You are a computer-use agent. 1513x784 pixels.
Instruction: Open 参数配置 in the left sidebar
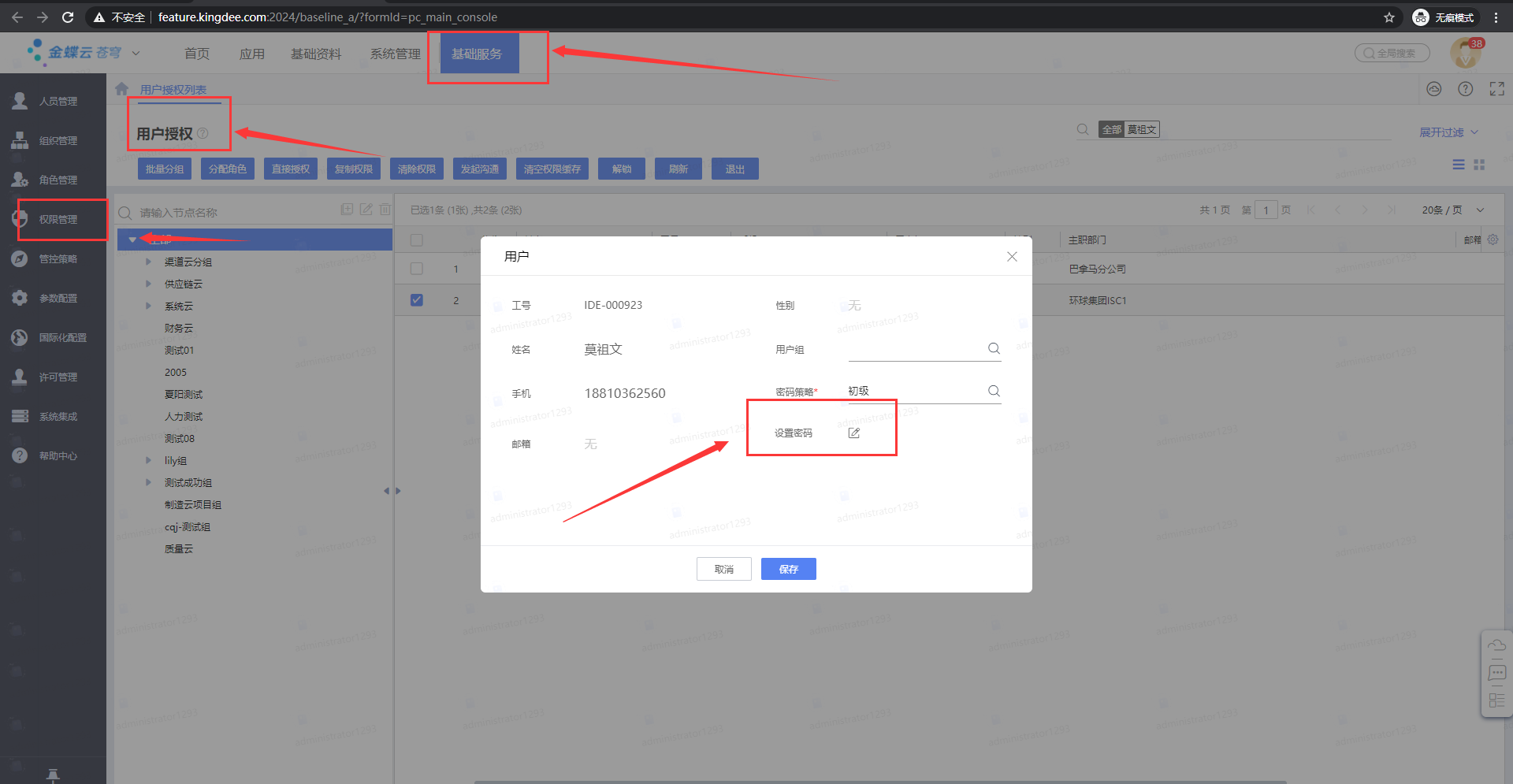[x=53, y=298]
